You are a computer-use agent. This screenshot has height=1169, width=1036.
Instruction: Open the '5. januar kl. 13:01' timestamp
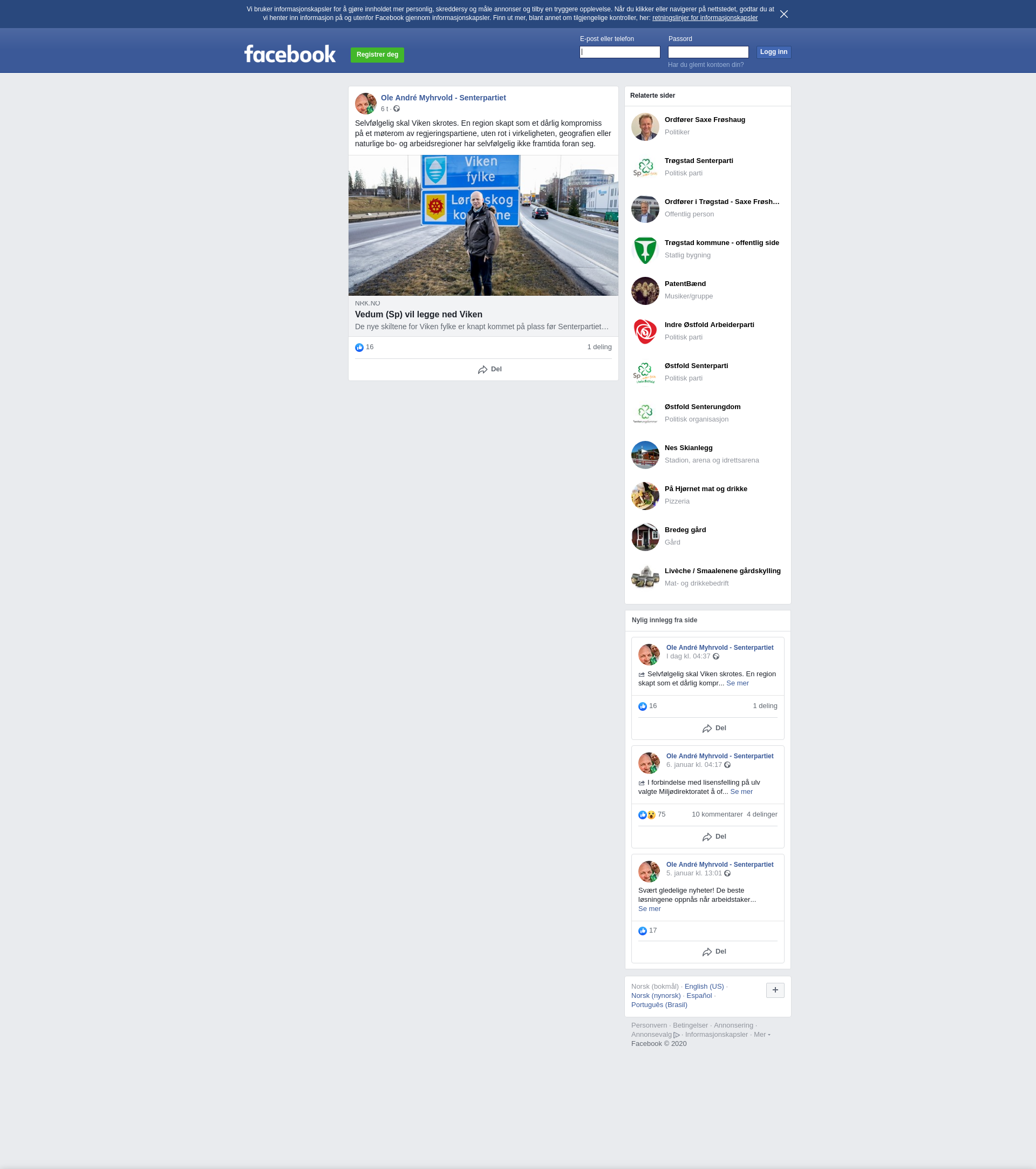click(693, 873)
